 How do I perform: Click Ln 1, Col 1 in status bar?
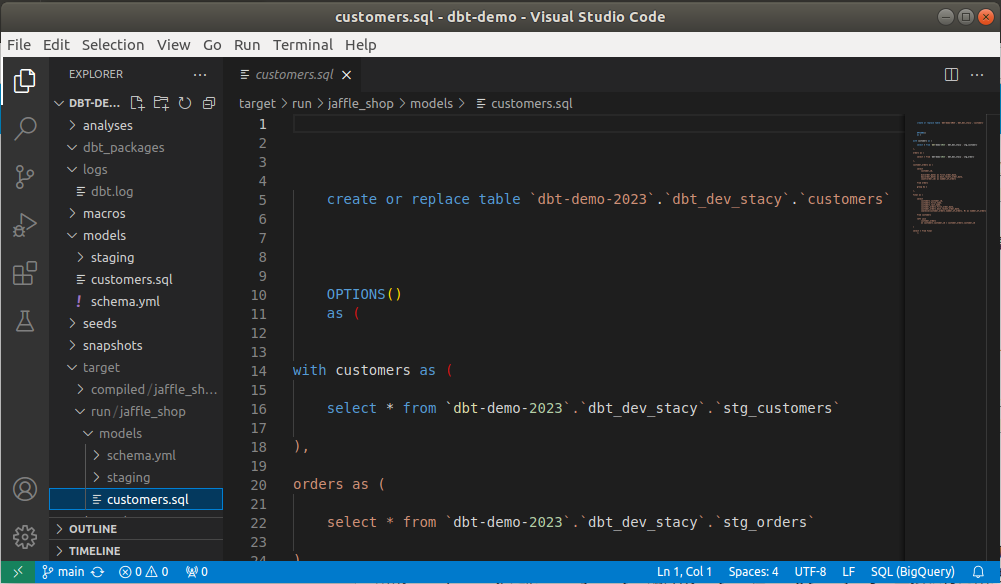[x=684, y=572]
